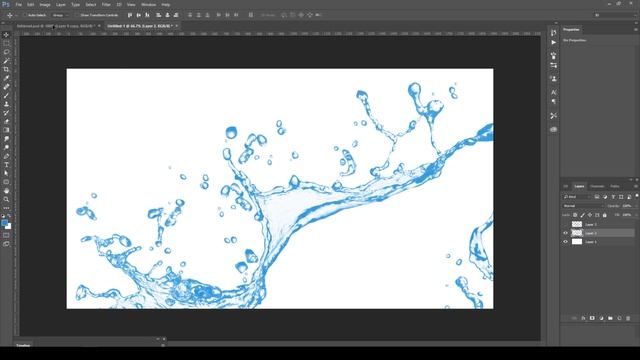This screenshot has height=360, width=640.
Task: Click the Add layer mask icon
Action: [592, 318]
